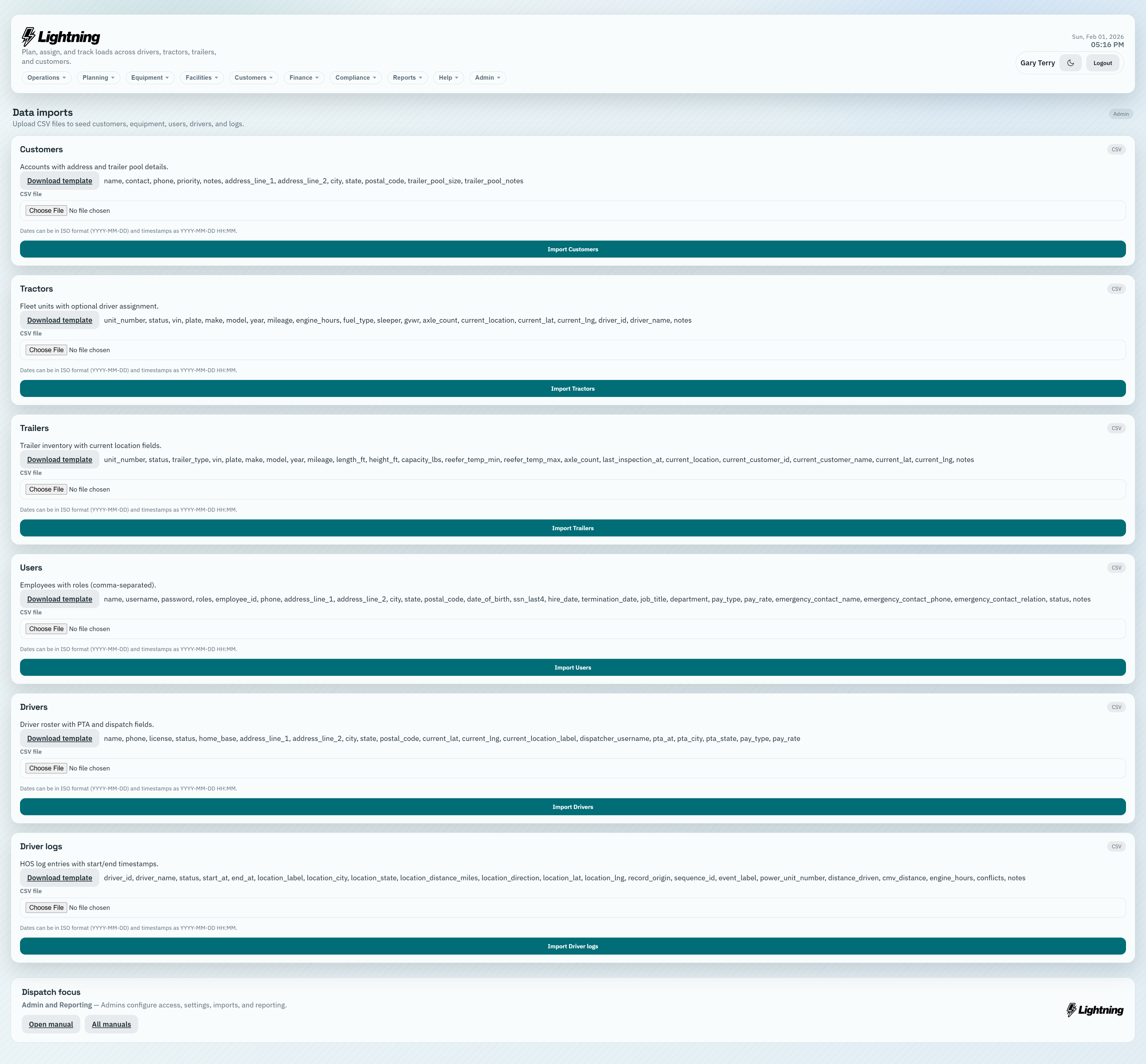Viewport: 1146px width, 1064px height.
Task: Click the Import Customers button
Action: click(x=573, y=249)
